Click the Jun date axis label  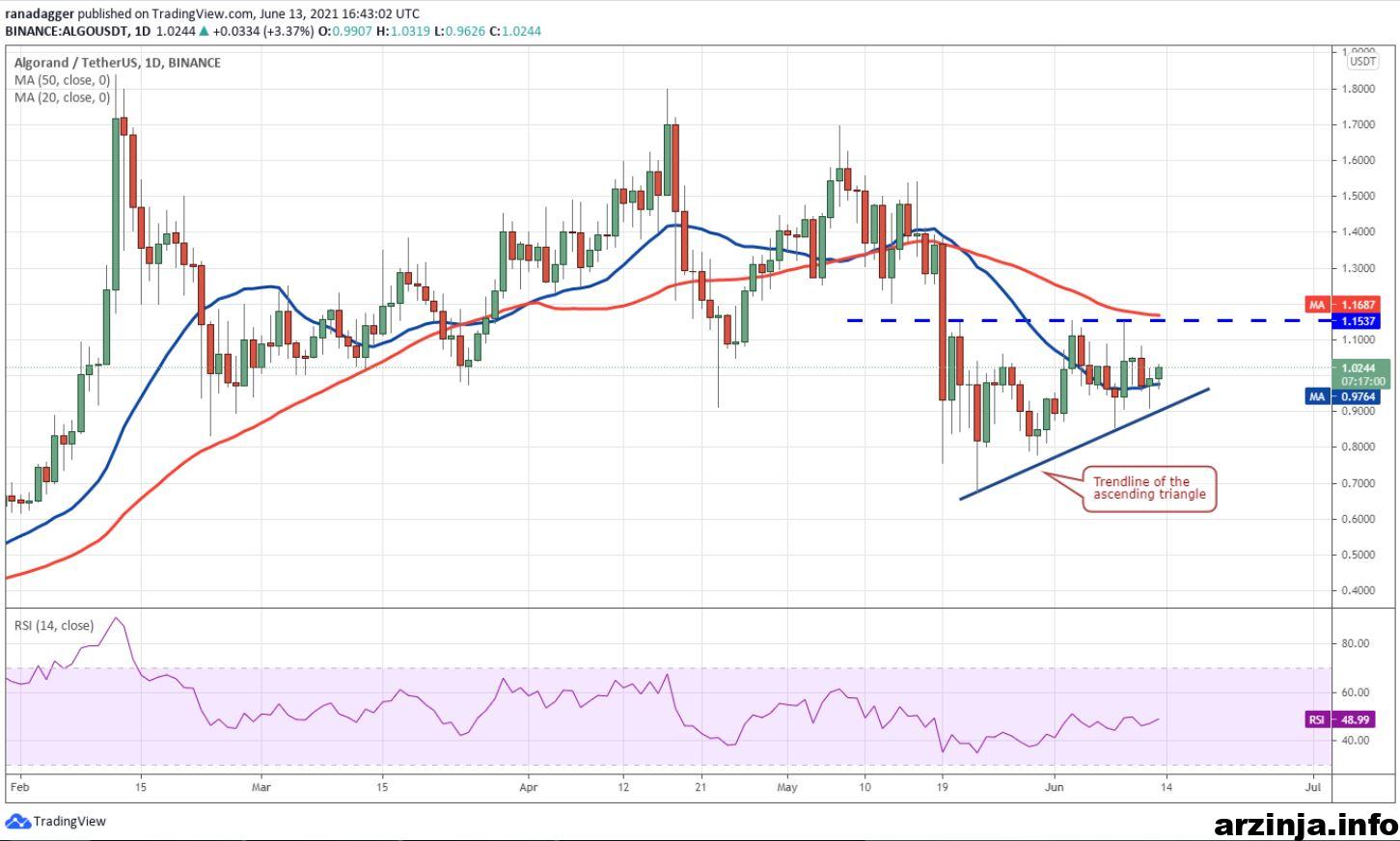(x=1054, y=787)
